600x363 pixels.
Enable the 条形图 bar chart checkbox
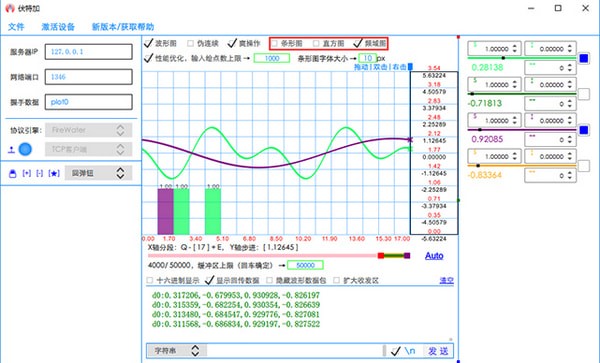point(274,43)
